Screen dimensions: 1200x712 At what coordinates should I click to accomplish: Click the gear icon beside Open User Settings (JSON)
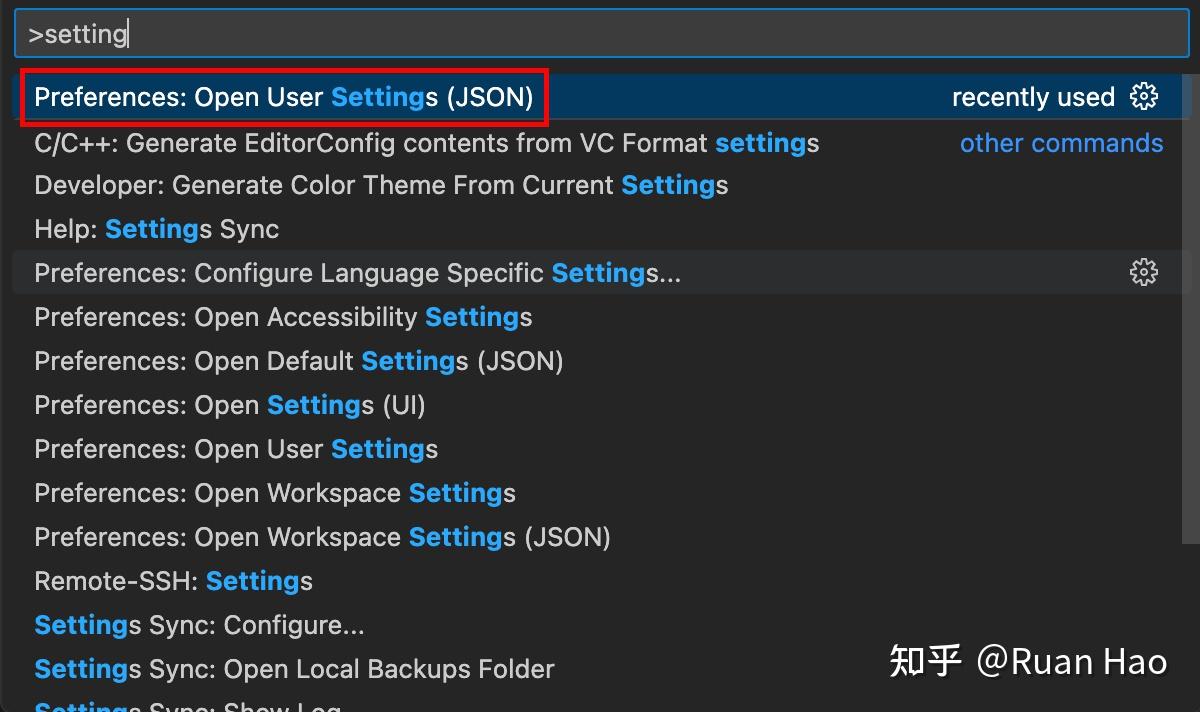1144,96
